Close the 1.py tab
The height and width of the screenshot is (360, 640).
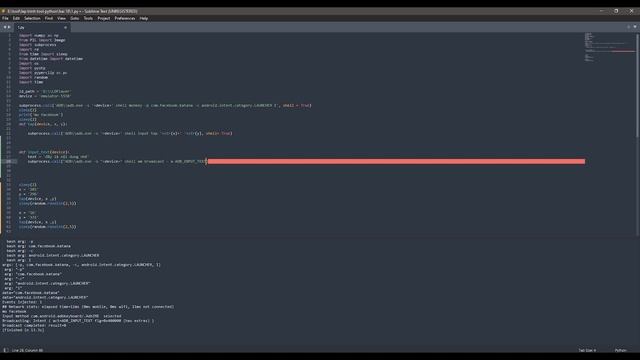tap(65, 27)
